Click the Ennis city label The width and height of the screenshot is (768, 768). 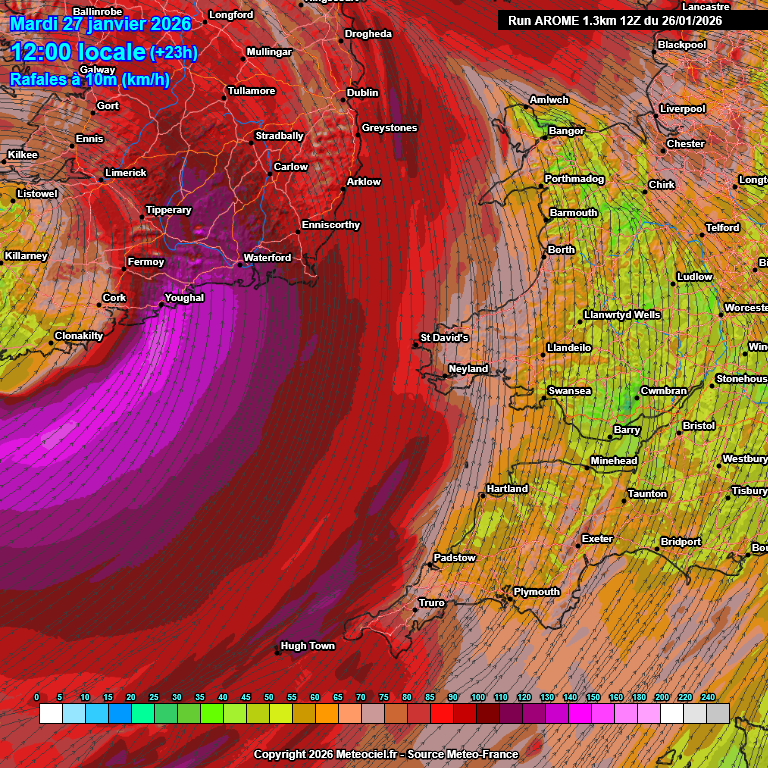pos(90,139)
